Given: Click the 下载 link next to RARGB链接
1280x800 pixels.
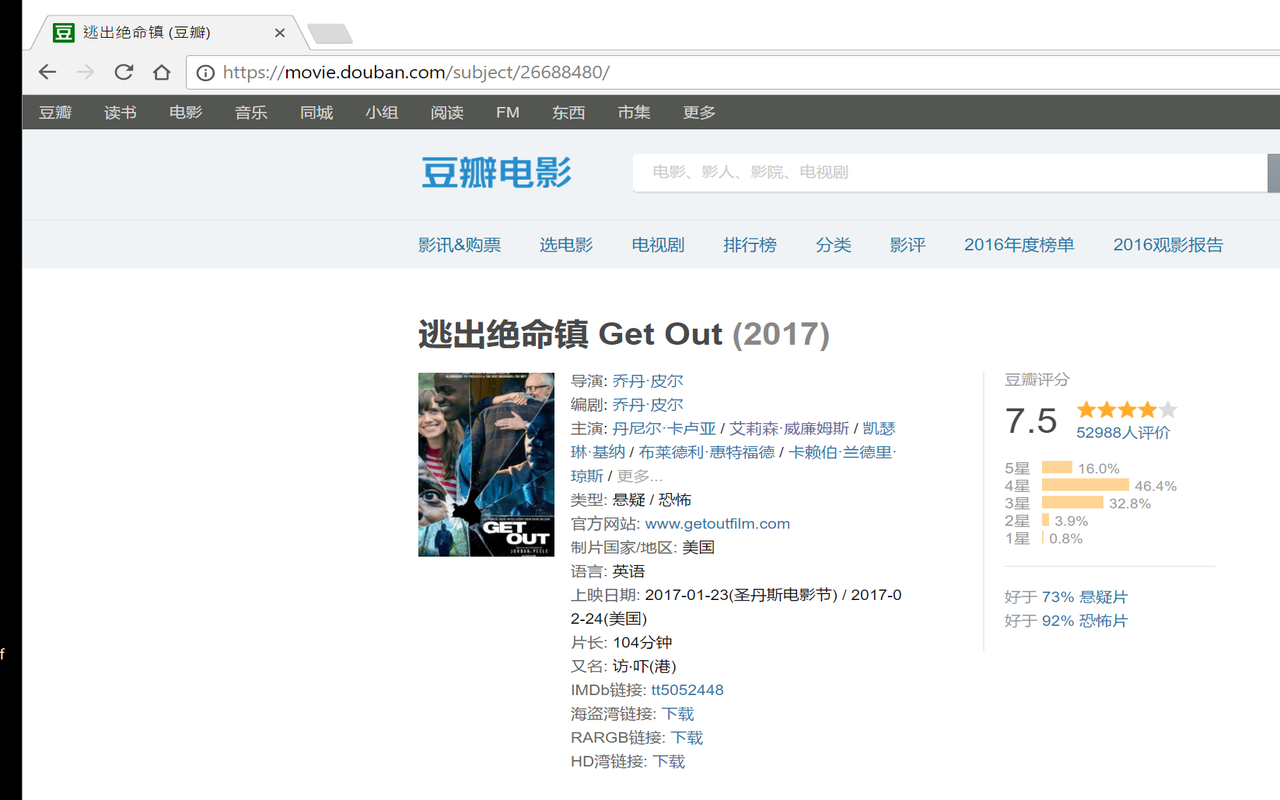Looking at the screenshot, I should [x=687, y=737].
